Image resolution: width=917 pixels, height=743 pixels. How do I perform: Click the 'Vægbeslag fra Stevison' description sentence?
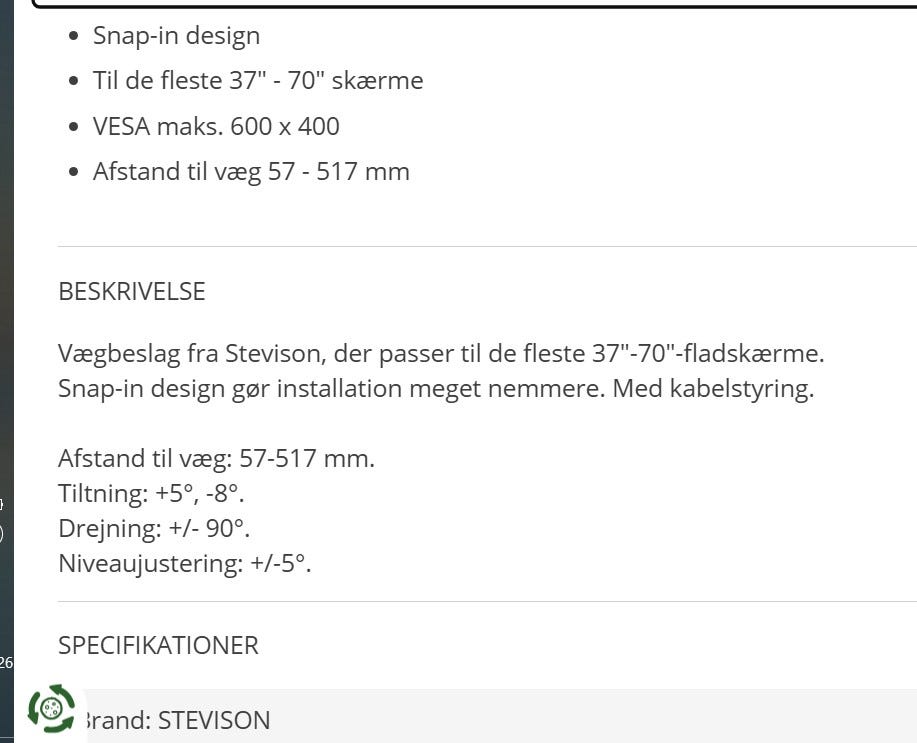point(440,353)
